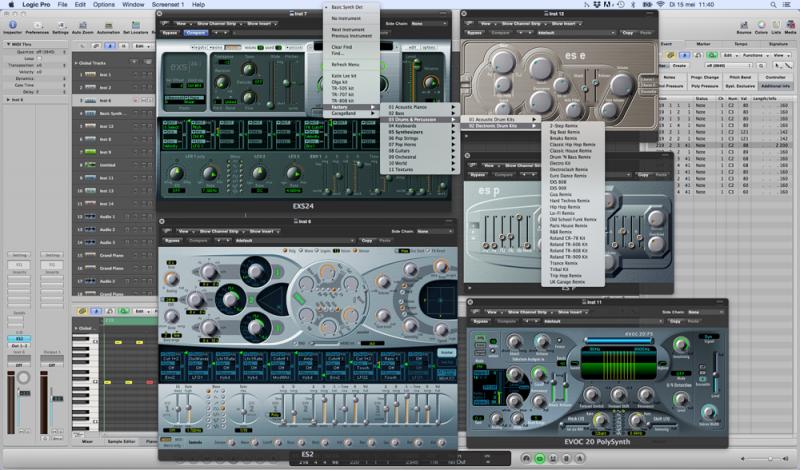Open Show Insert dropdown in the ES E window
800x470 pixels.
coord(565,23)
